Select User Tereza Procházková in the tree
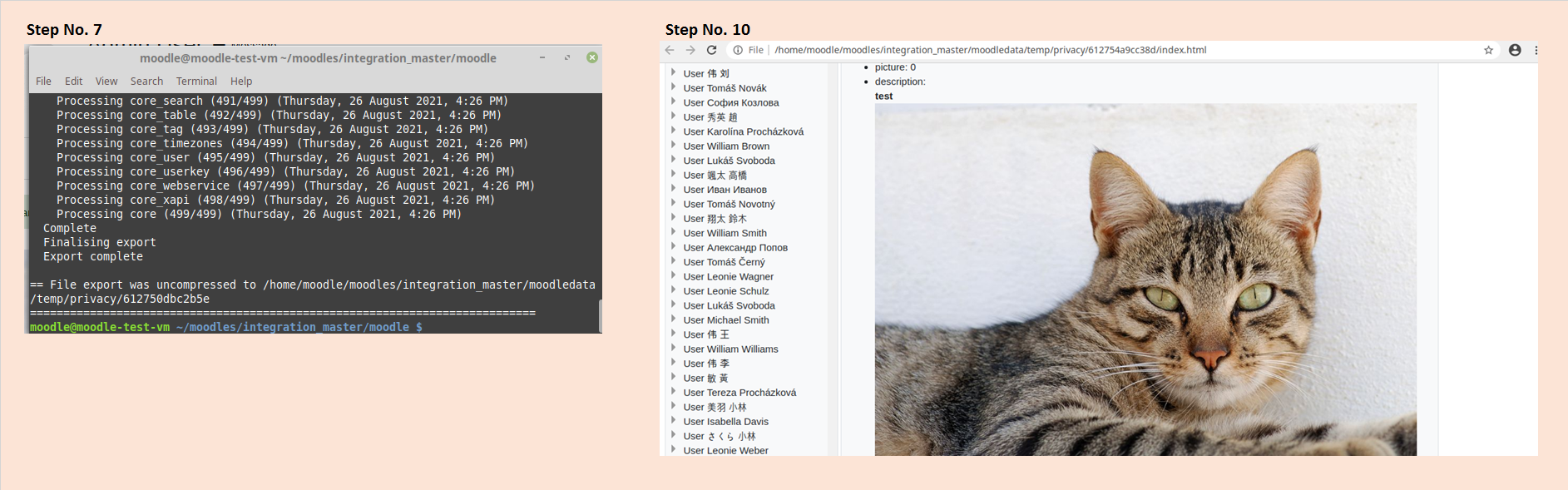 click(x=739, y=393)
